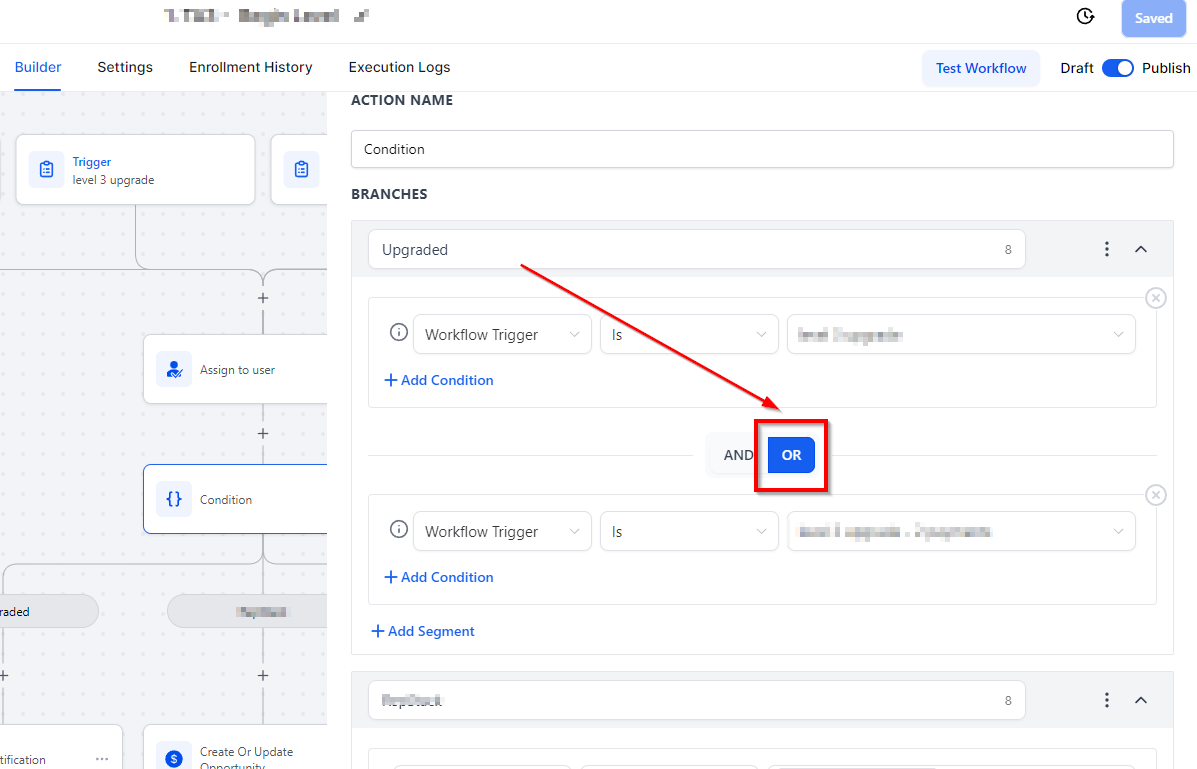This screenshot has height=769, width=1197.
Task: Select the Assign to user action icon
Action: [174, 370]
